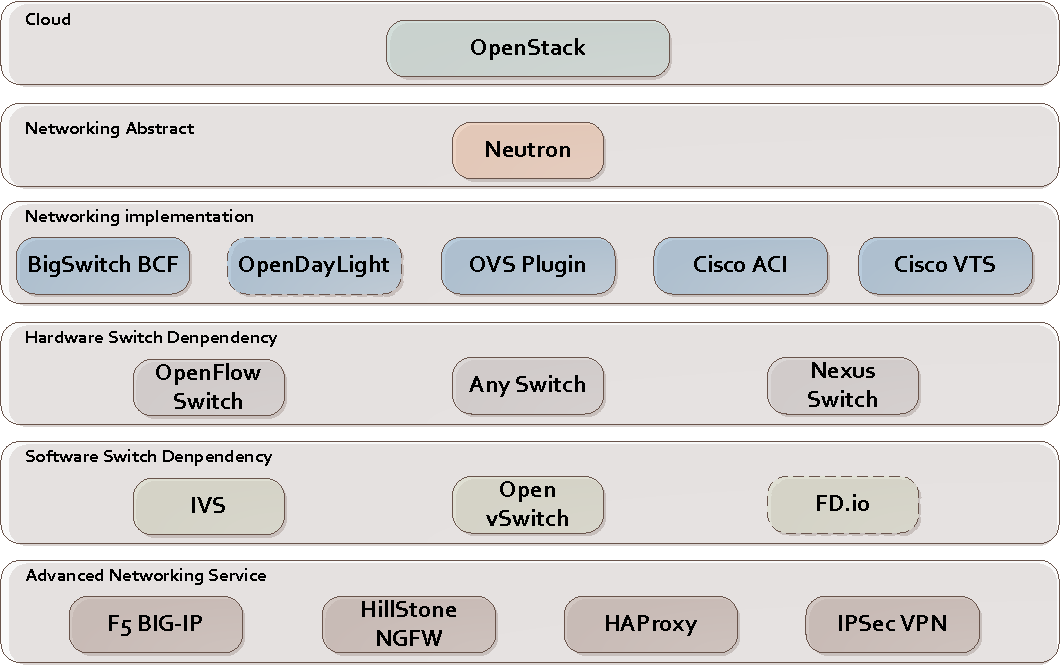Screen dimensions: 1060x666
Task: Click the Cisco VTS block
Action: (x=945, y=265)
